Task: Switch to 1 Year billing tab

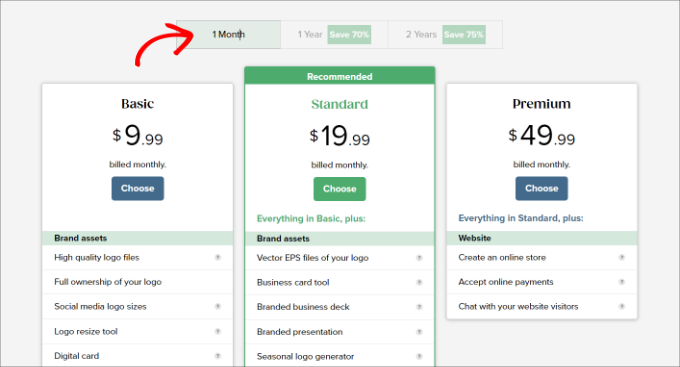Action: [x=334, y=34]
